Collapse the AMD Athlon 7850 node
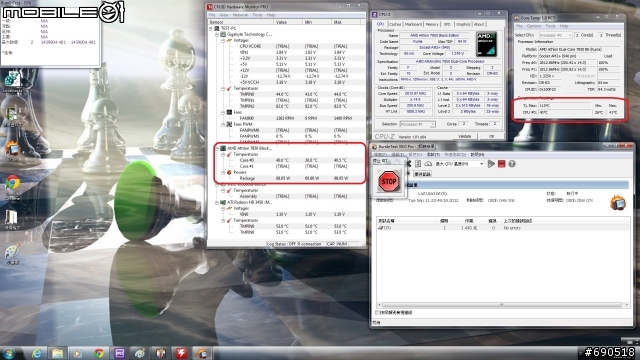The width and height of the screenshot is (640, 360). pos(217,148)
